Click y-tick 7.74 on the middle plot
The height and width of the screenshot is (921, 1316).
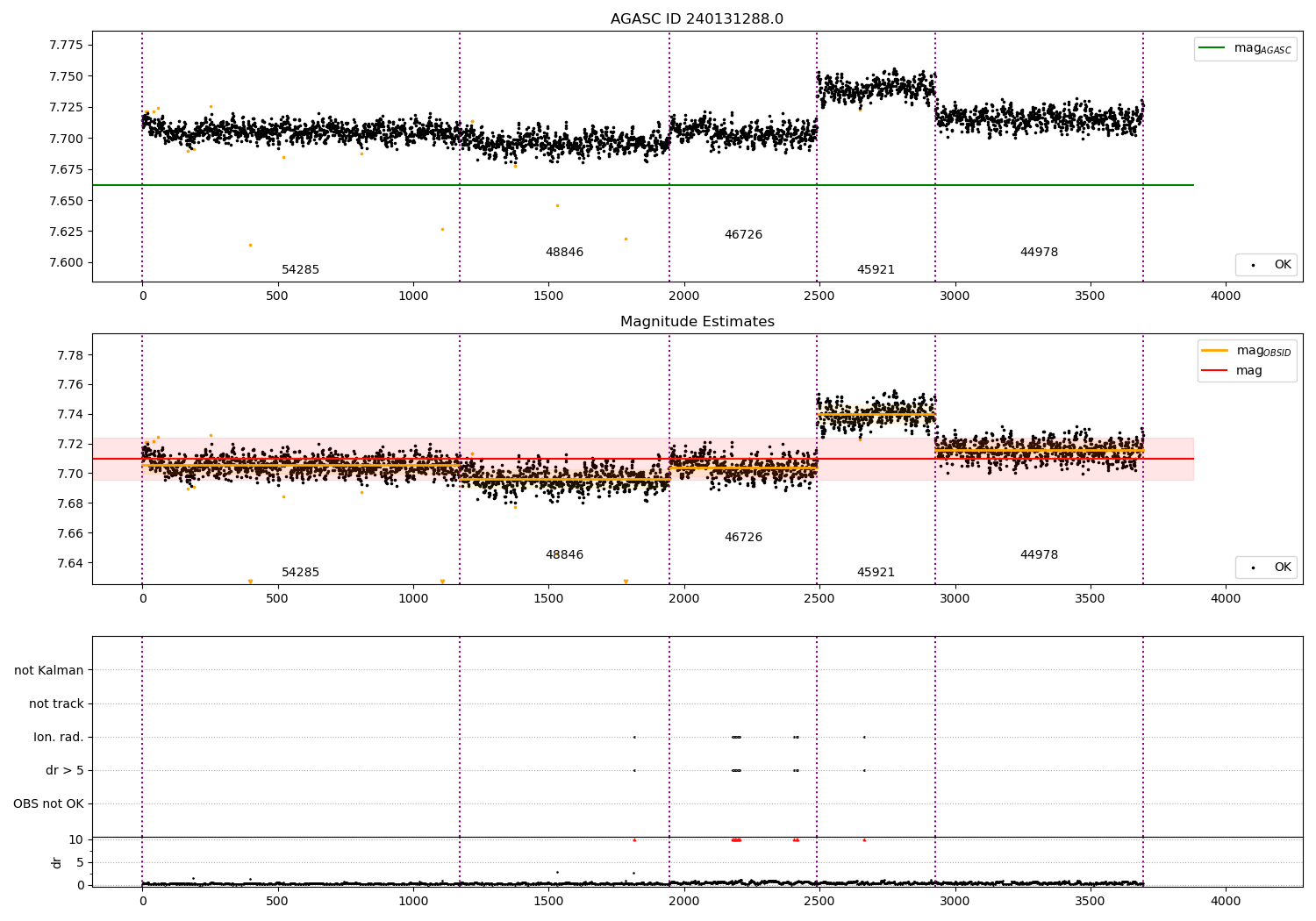(70, 414)
